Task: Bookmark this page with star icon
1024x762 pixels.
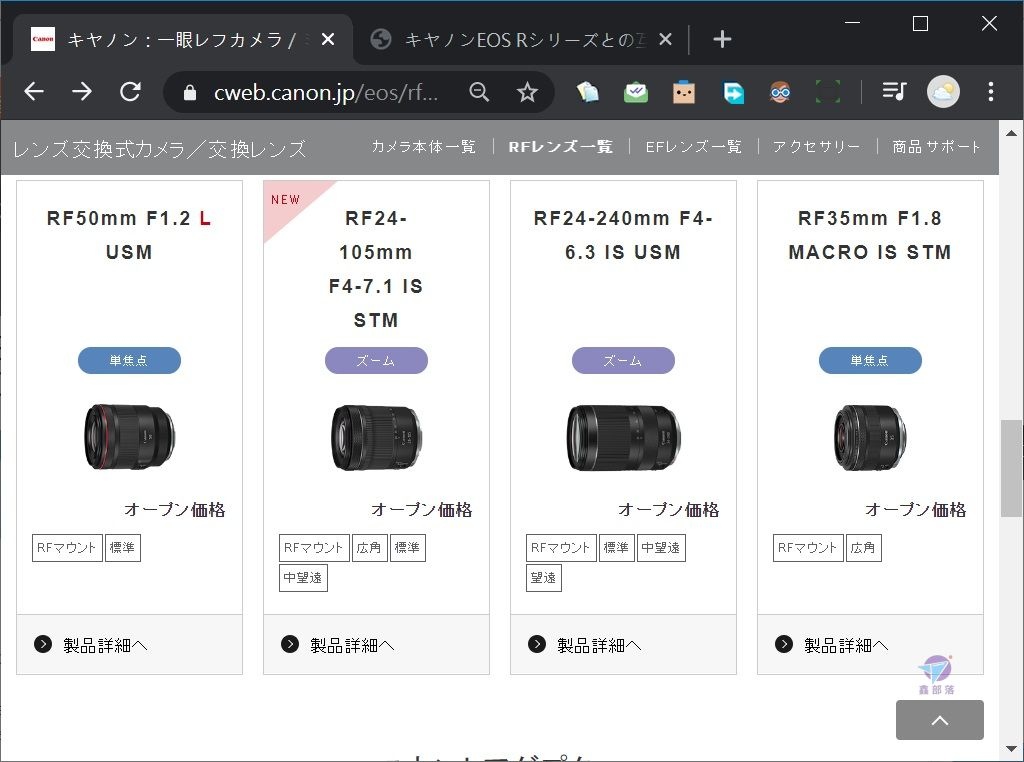Action: [x=527, y=92]
